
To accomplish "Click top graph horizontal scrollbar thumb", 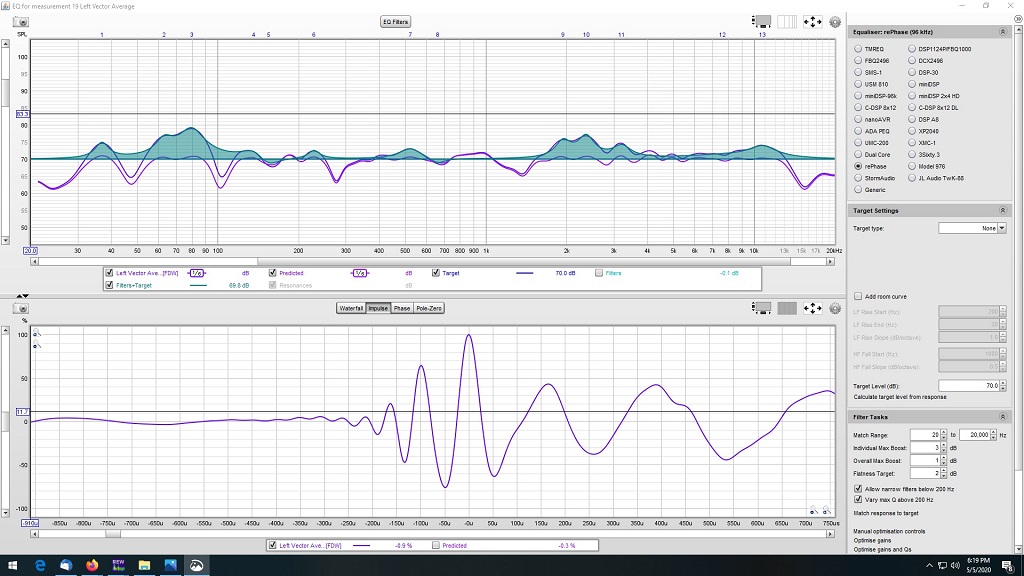I will pyautogui.click(x=524, y=261).
